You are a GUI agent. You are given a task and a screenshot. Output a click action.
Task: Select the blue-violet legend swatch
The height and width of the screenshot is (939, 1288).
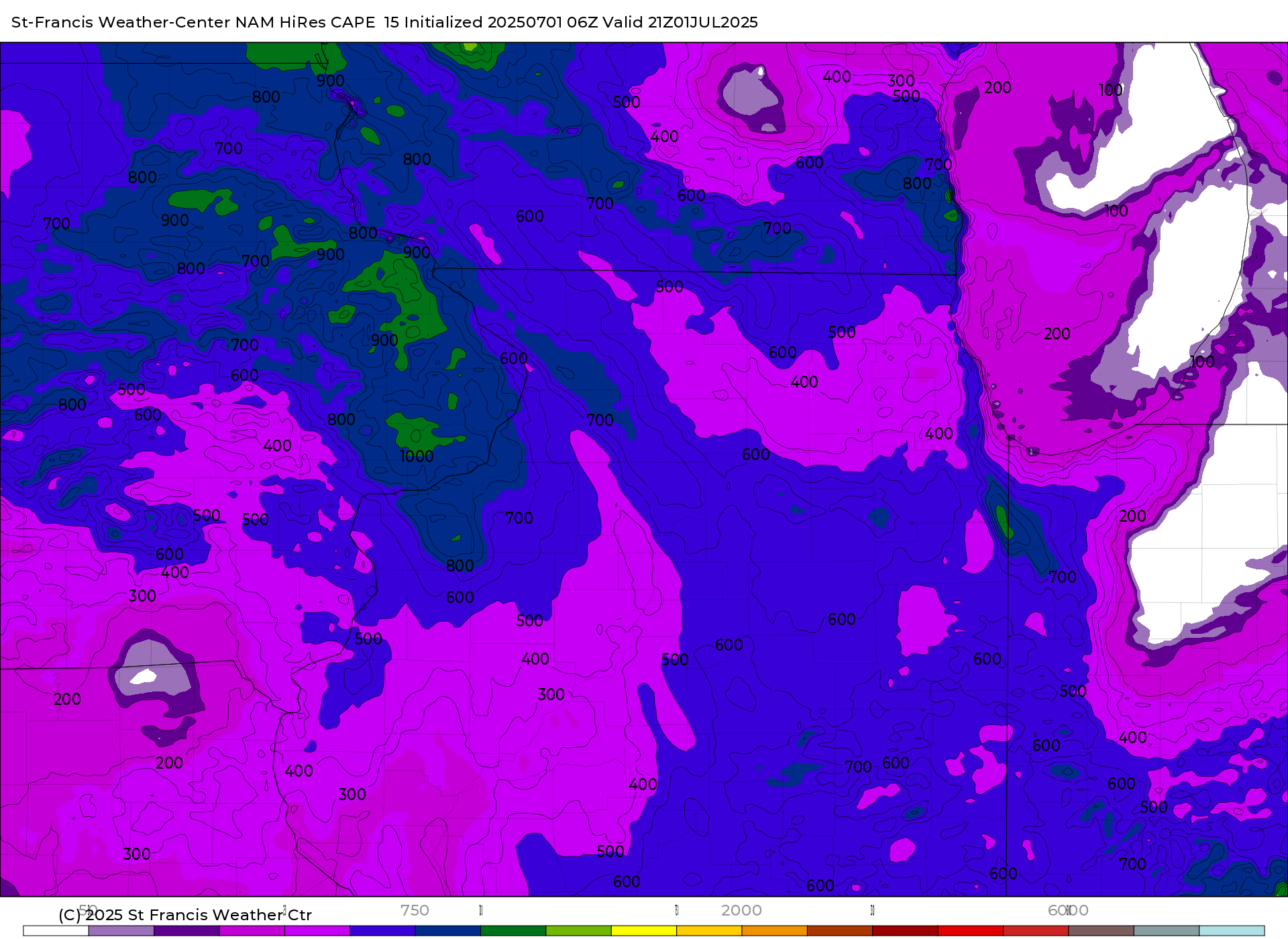[x=382, y=931]
